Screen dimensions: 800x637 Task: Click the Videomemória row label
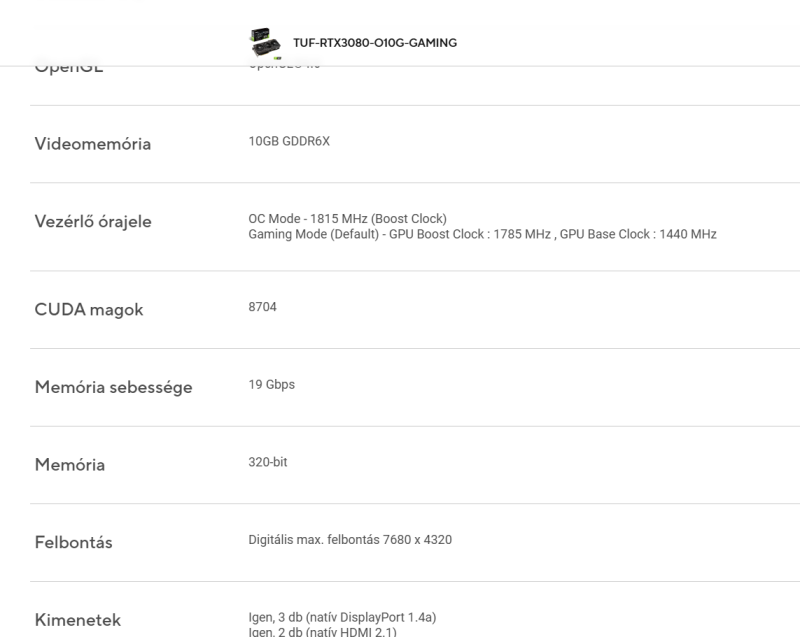93,144
